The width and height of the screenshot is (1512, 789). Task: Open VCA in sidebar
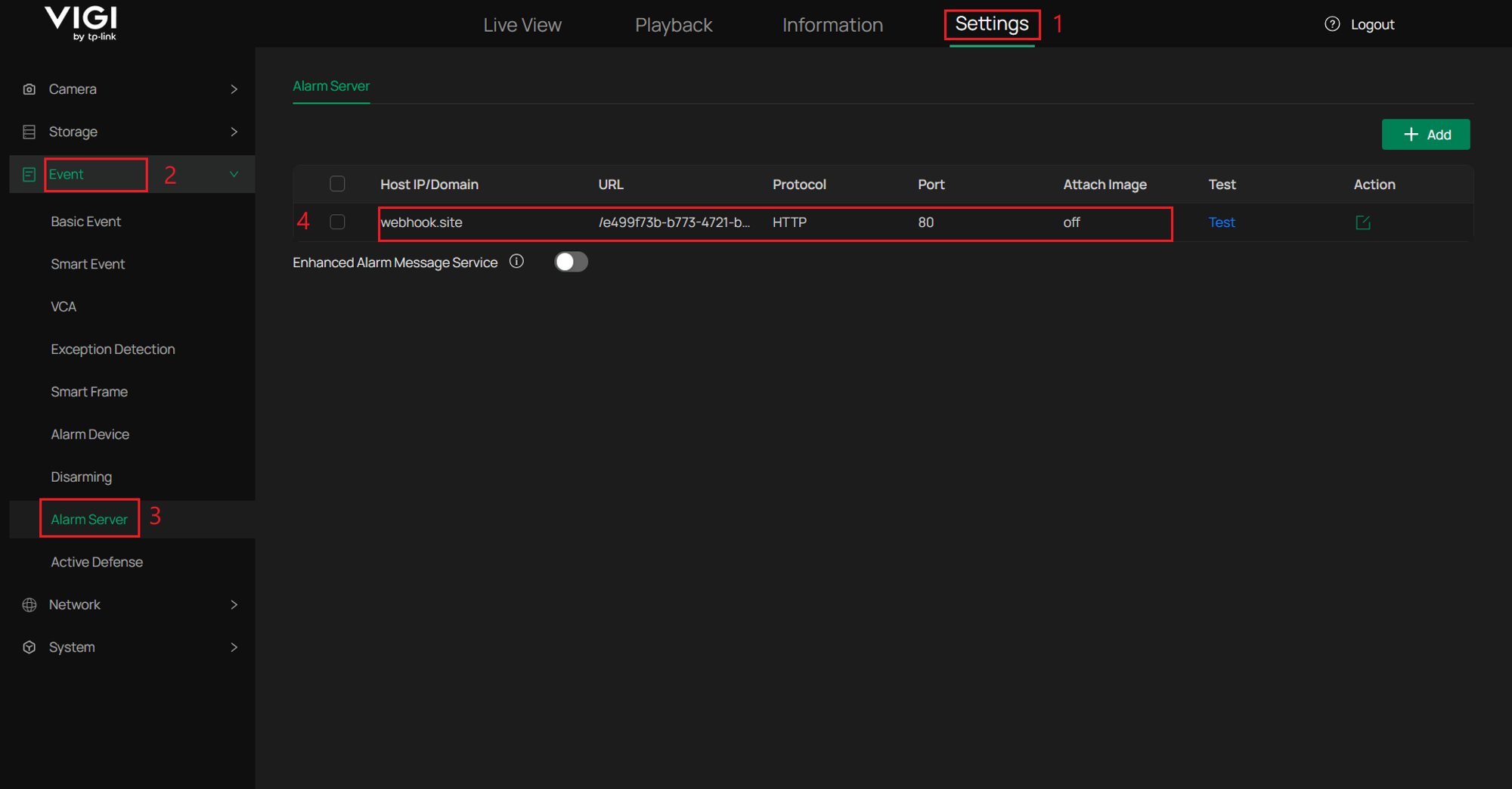[x=64, y=307]
